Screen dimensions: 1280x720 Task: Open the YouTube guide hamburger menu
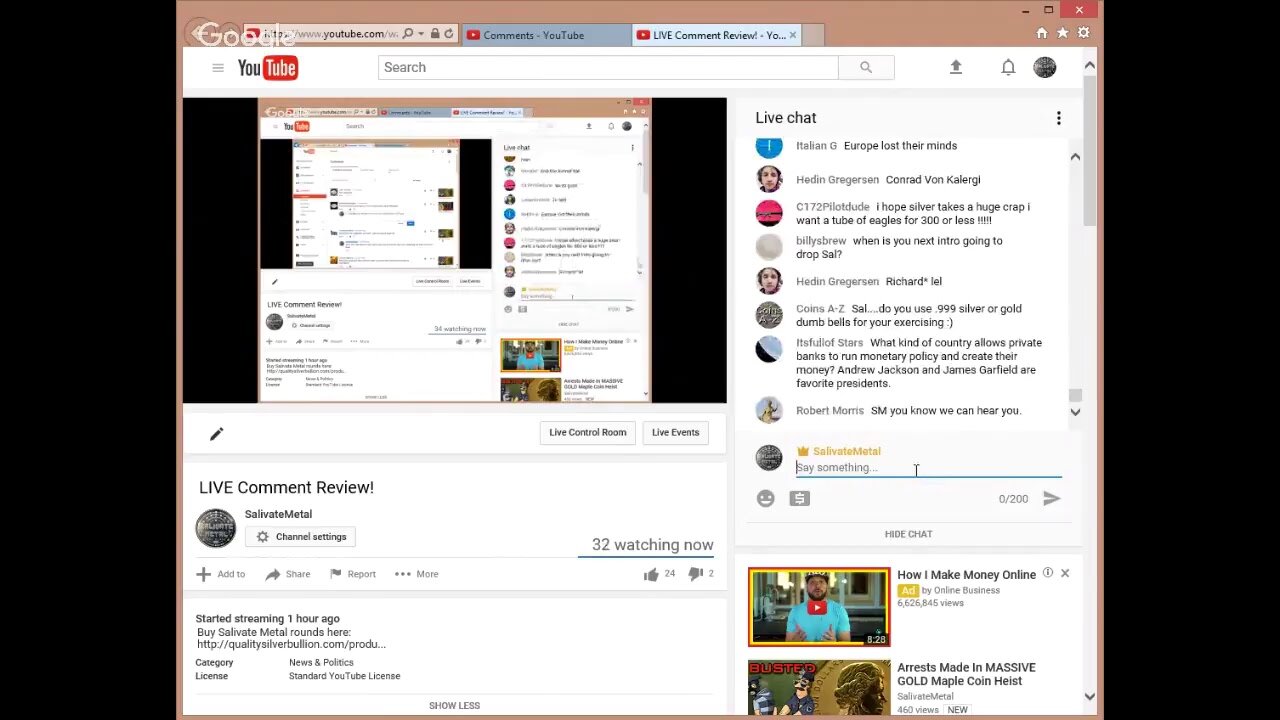pos(218,67)
